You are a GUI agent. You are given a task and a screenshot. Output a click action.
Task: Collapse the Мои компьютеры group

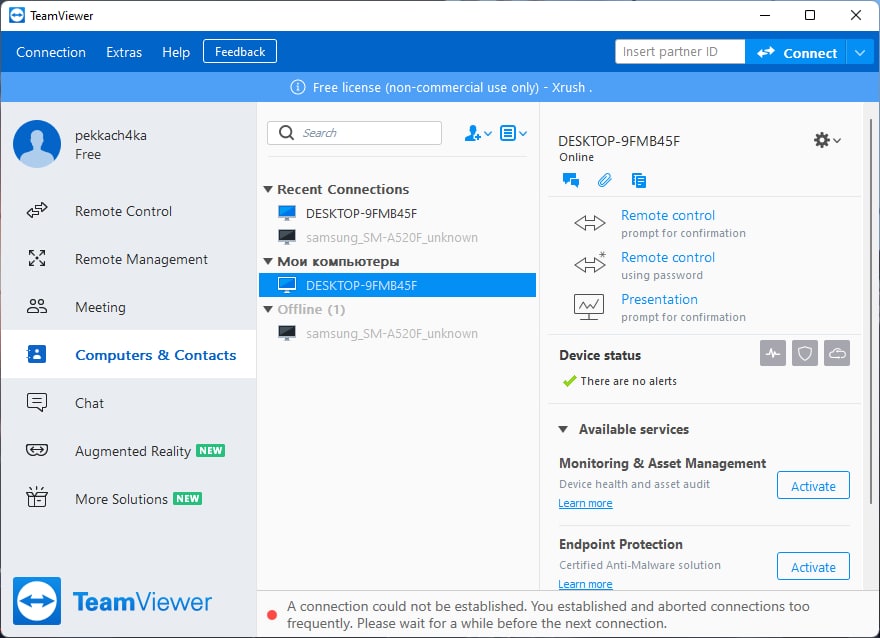[268, 261]
